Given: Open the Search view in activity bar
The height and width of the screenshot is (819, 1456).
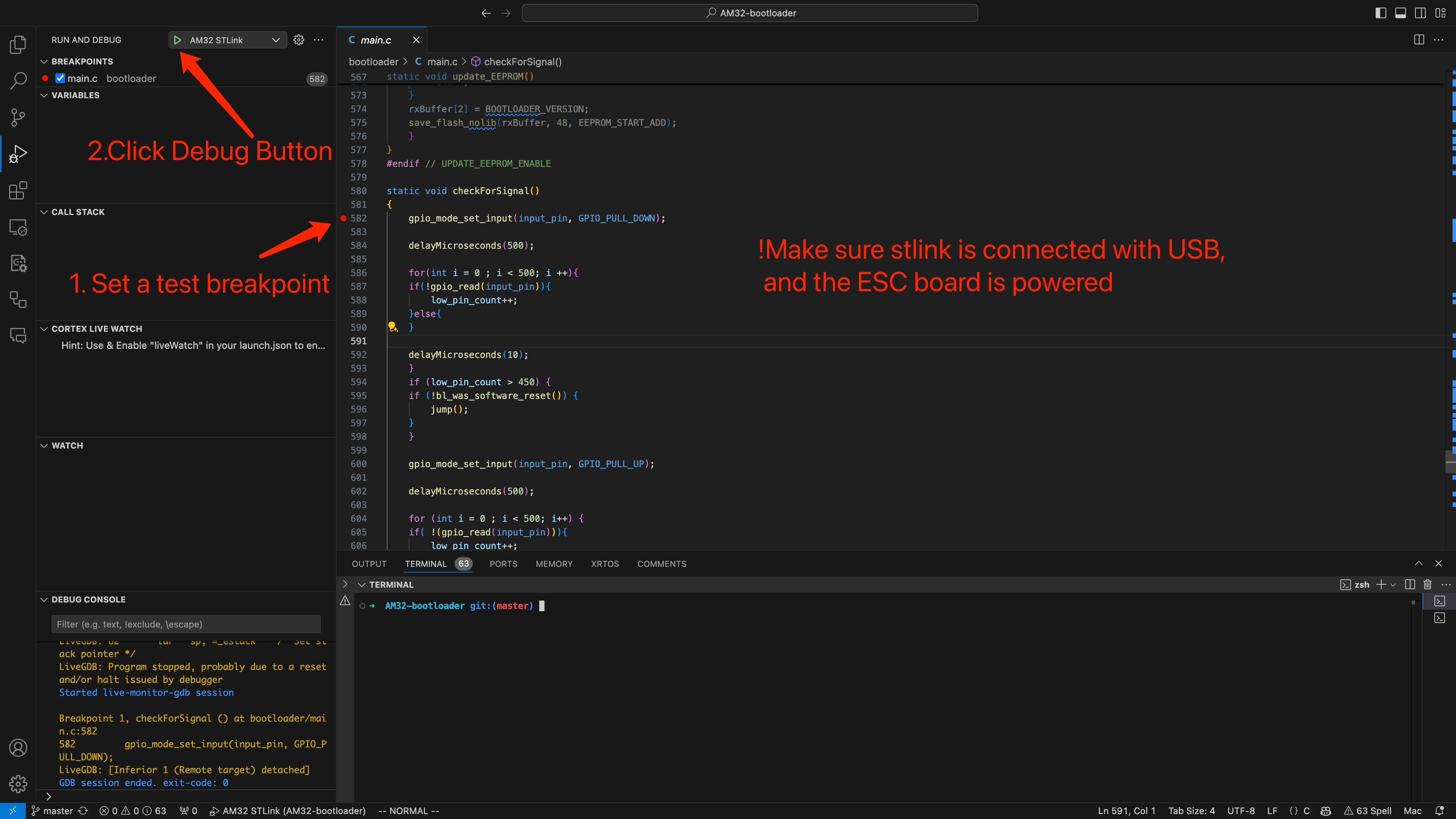Looking at the screenshot, I should pos(18,81).
